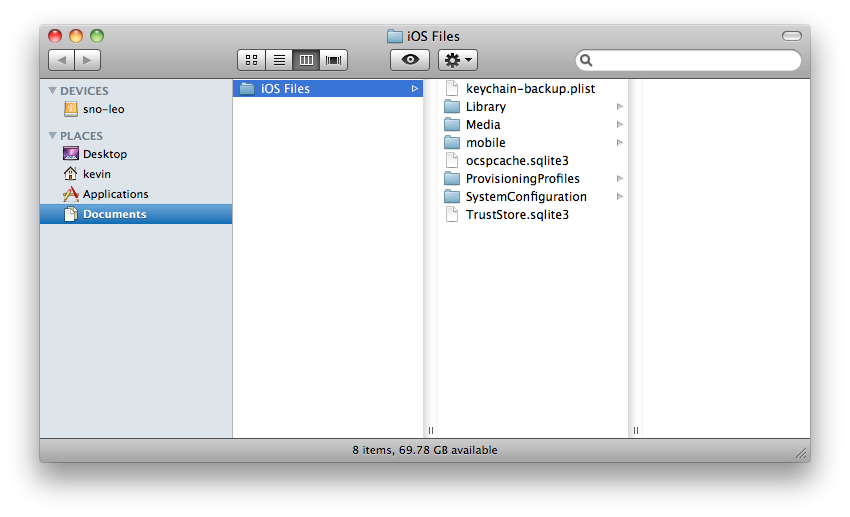Viewport: 850px width, 517px height.
Task: Click the Applications icon in sidebar
Action: click(70, 193)
